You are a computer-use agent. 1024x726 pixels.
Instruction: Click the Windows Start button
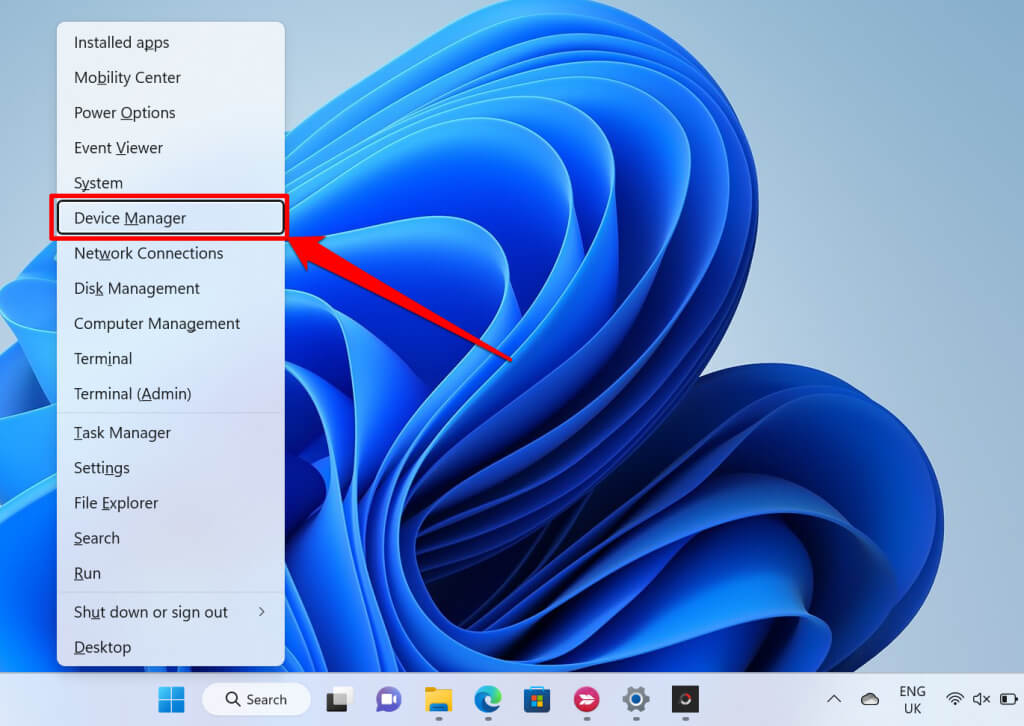(171, 699)
